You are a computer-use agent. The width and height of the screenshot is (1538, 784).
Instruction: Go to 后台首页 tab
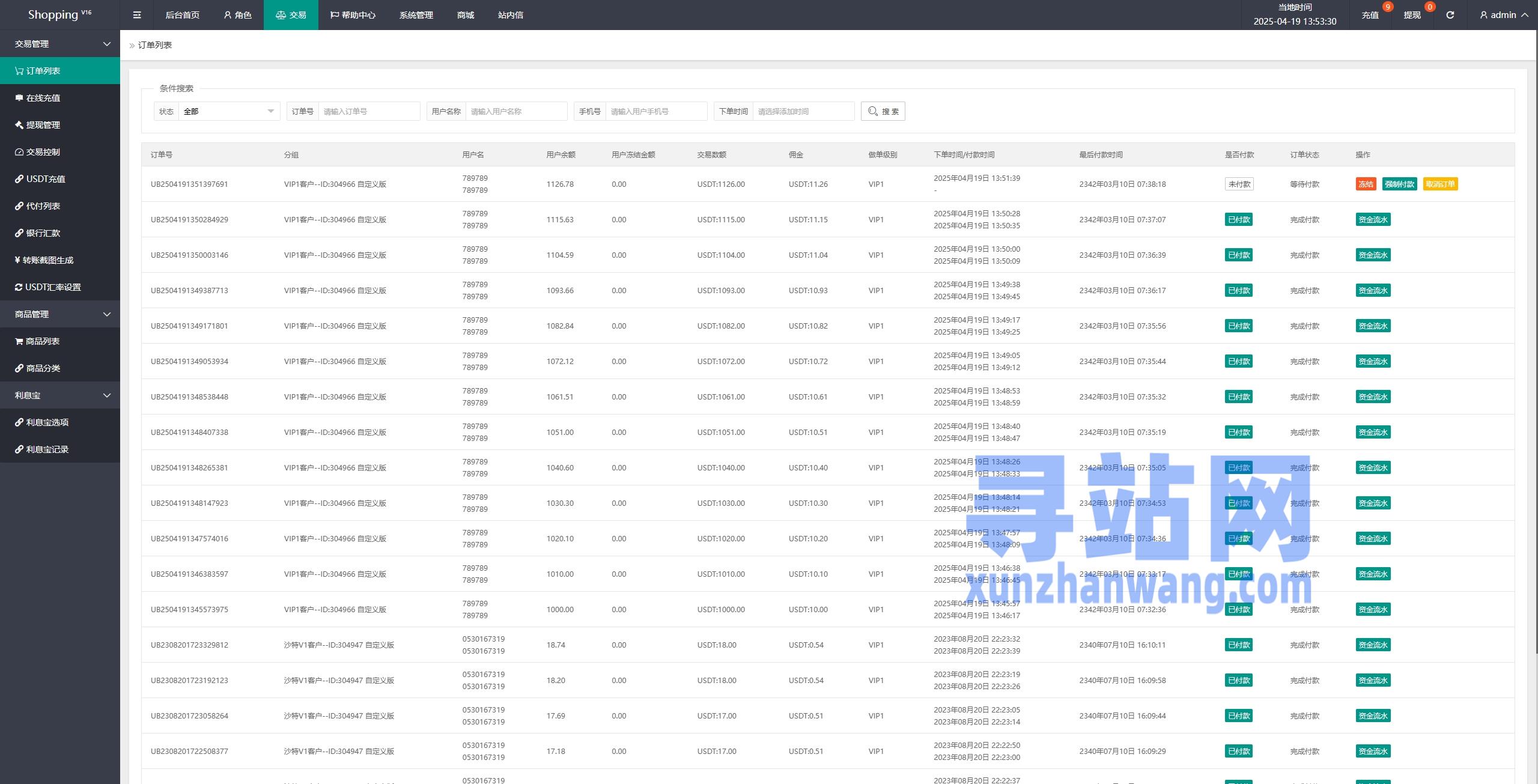pos(182,15)
